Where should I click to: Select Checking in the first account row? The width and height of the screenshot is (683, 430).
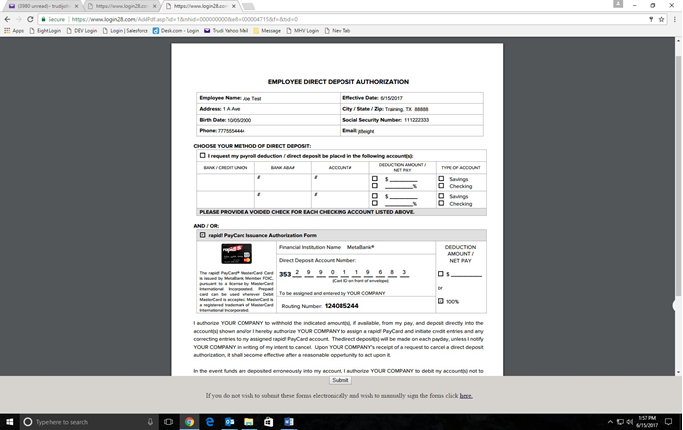pyautogui.click(x=441, y=186)
